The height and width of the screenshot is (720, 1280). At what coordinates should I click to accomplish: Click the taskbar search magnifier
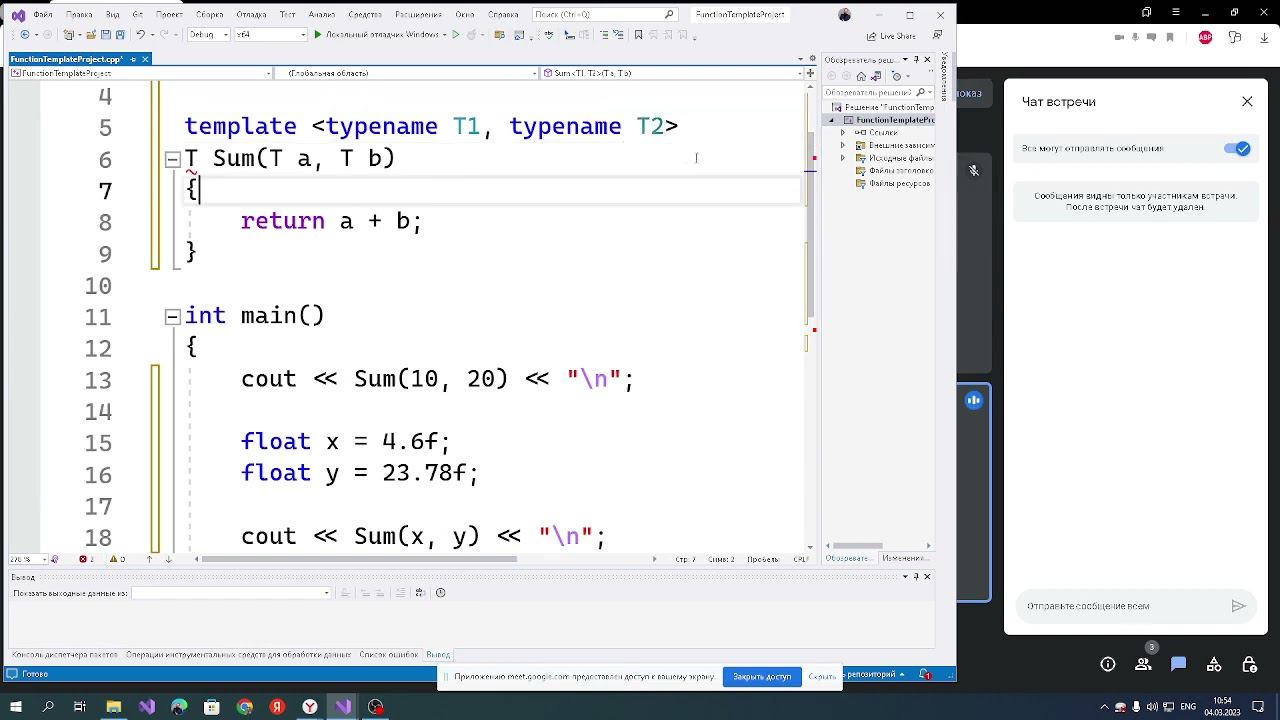pos(47,707)
